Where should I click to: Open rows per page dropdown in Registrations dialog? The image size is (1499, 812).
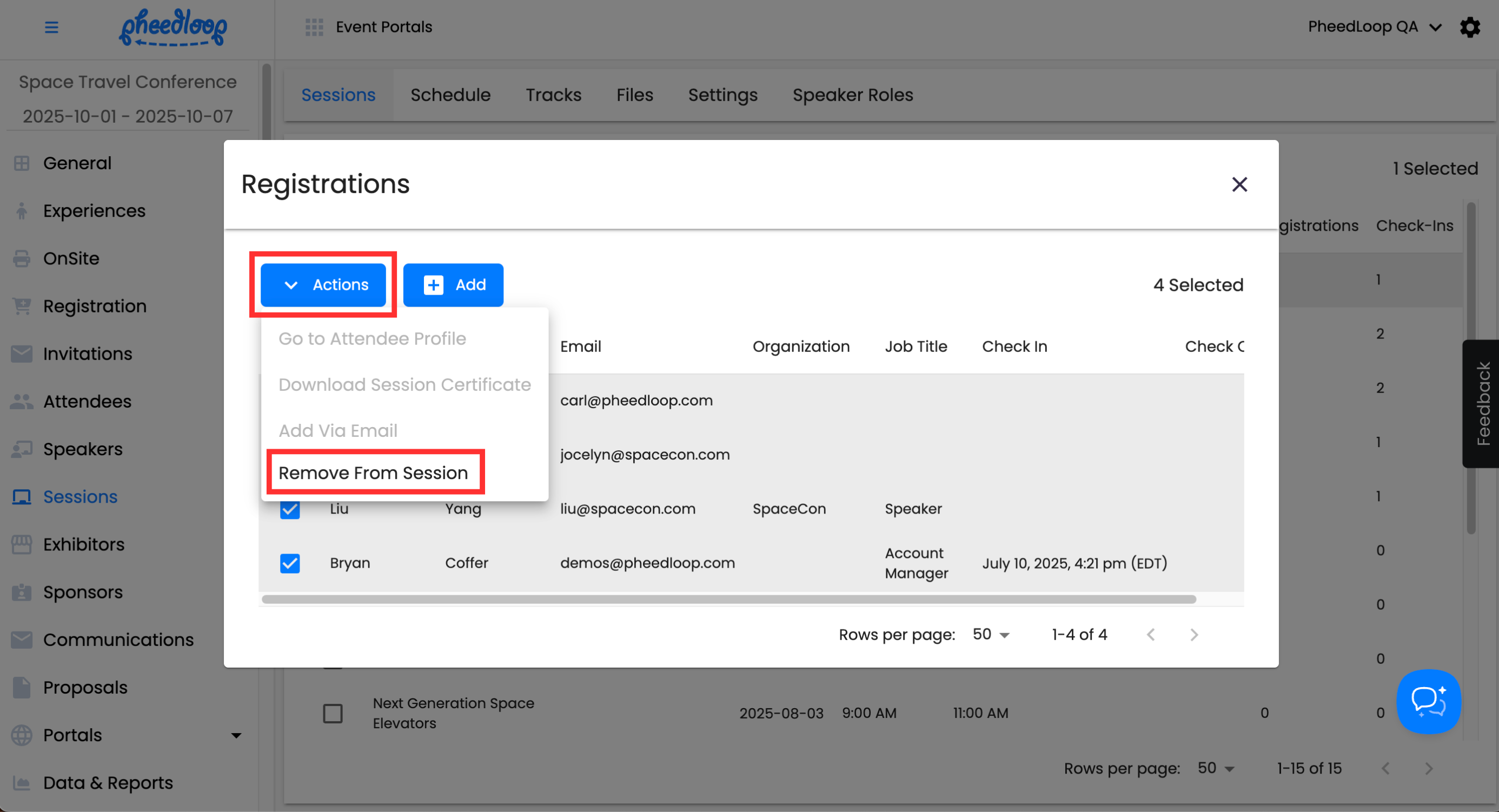991,635
